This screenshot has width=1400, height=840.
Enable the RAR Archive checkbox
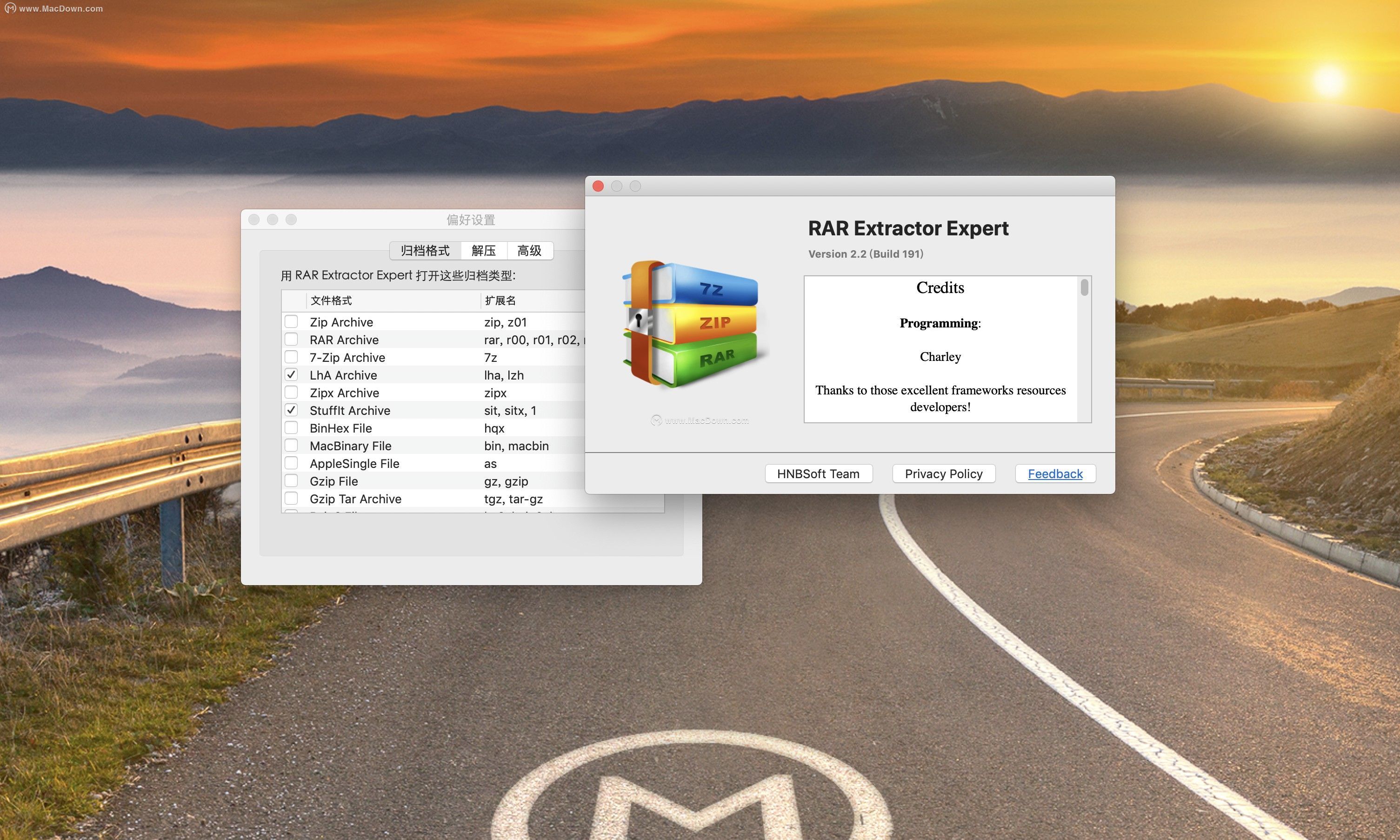tap(291, 339)
